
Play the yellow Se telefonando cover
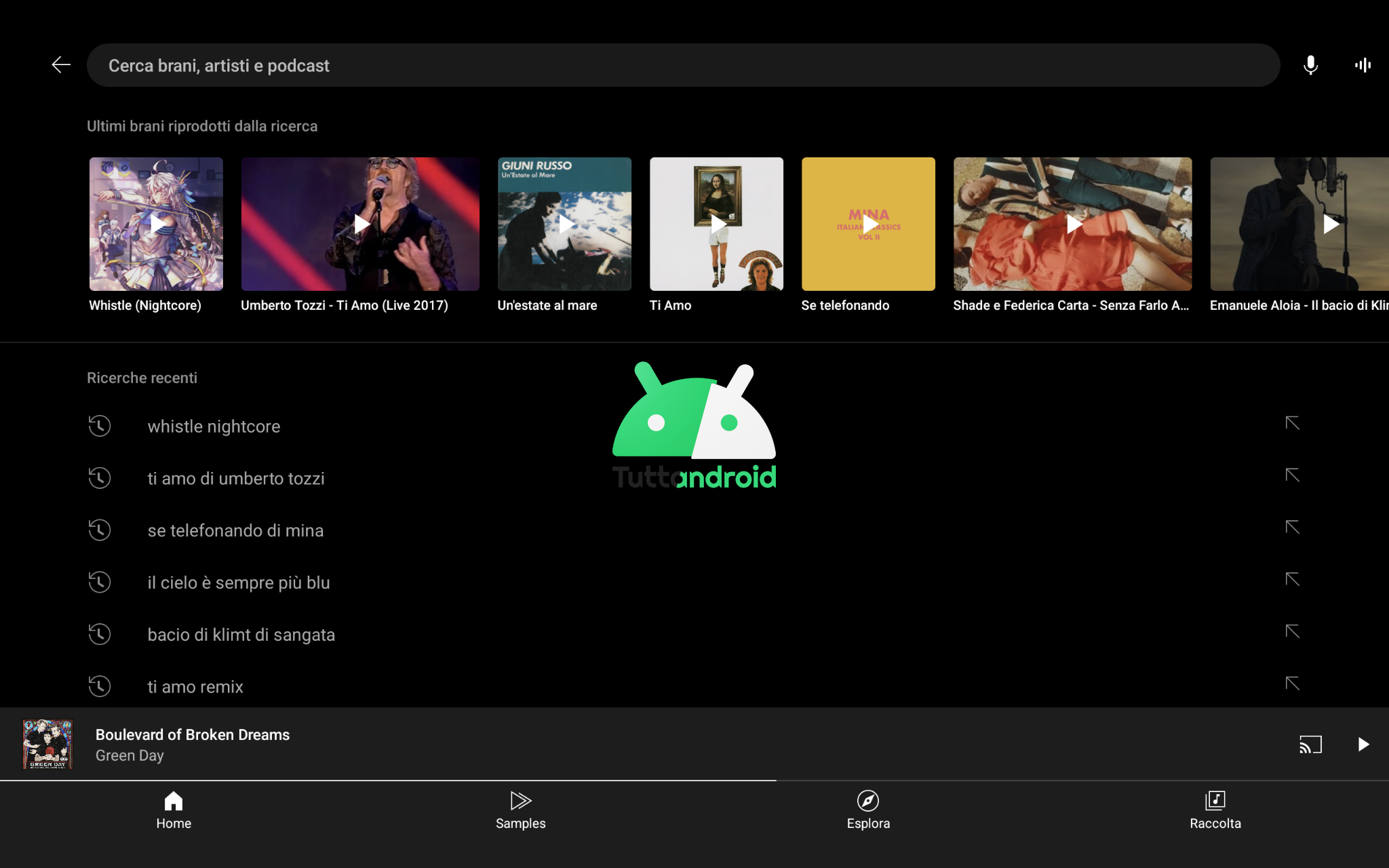(x=868, y=224)
